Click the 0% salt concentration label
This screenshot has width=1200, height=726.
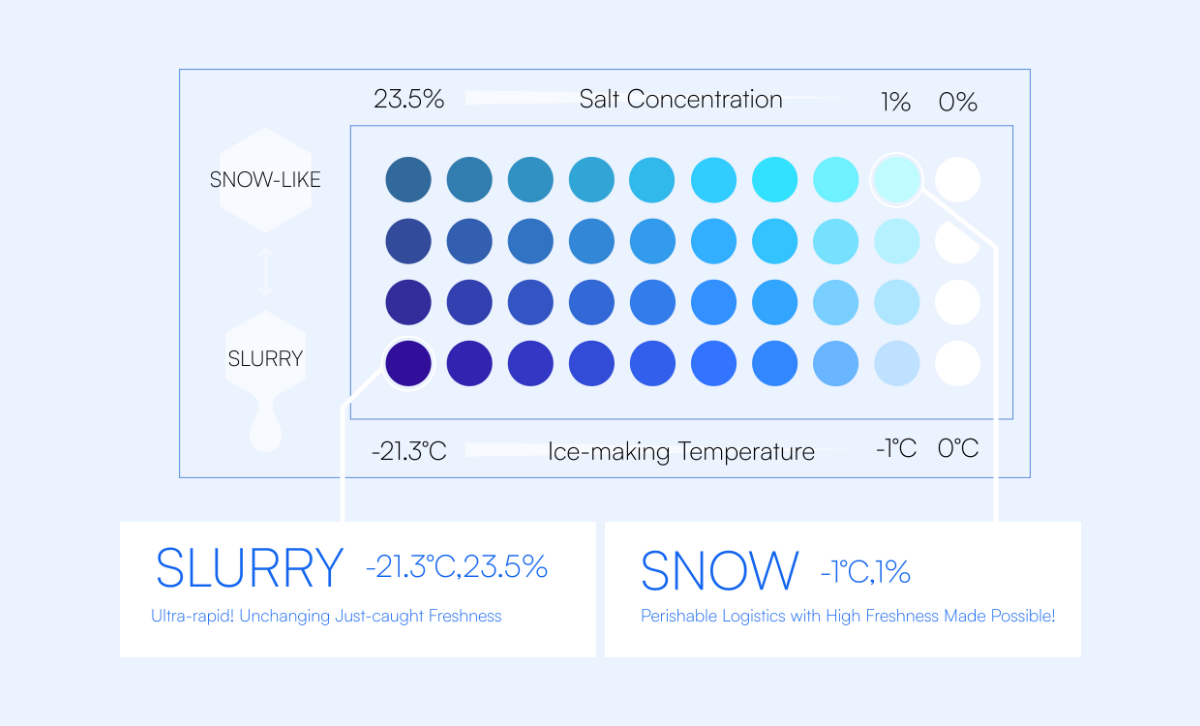(x=958, y=102)
